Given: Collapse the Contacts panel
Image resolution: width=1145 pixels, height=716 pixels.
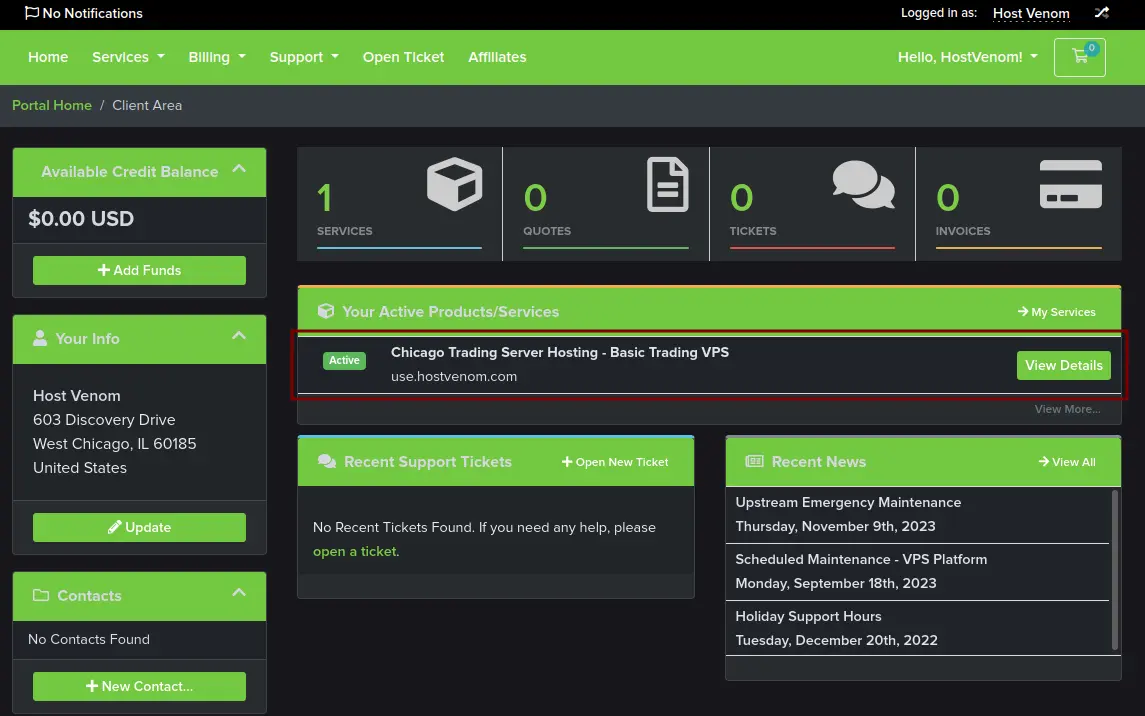Looking at the screenshot, I should (239, 593).
